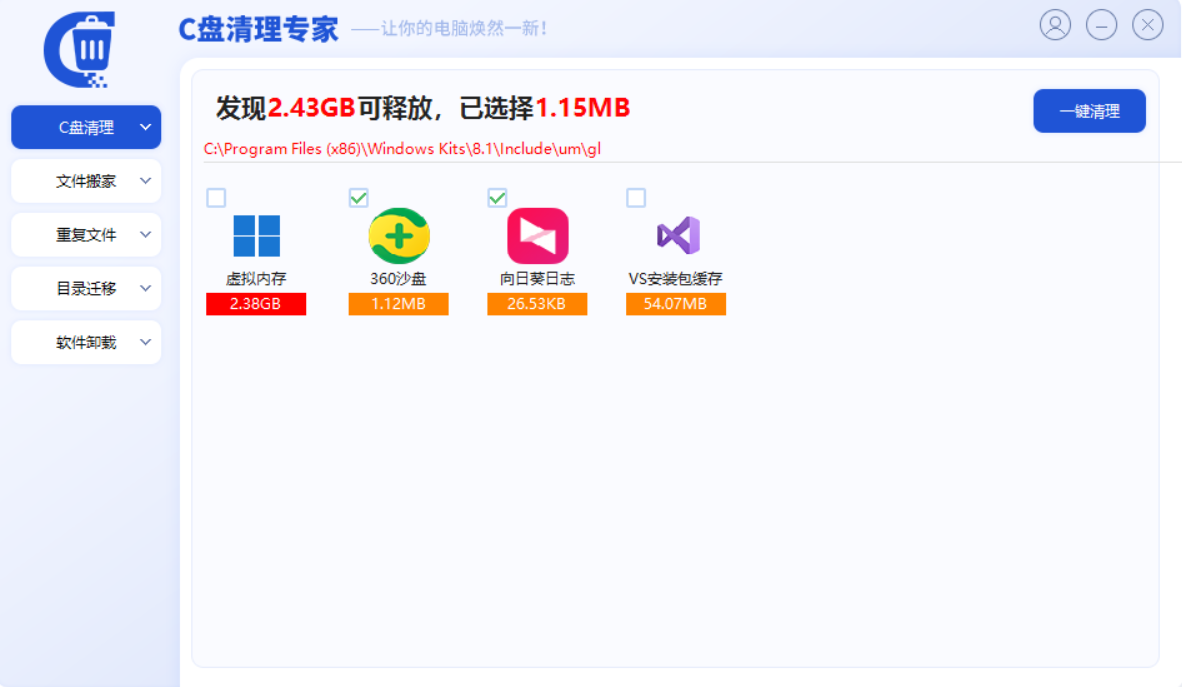
Task: Check the 虚拟内存 checkbox
Action: (216, 198)
